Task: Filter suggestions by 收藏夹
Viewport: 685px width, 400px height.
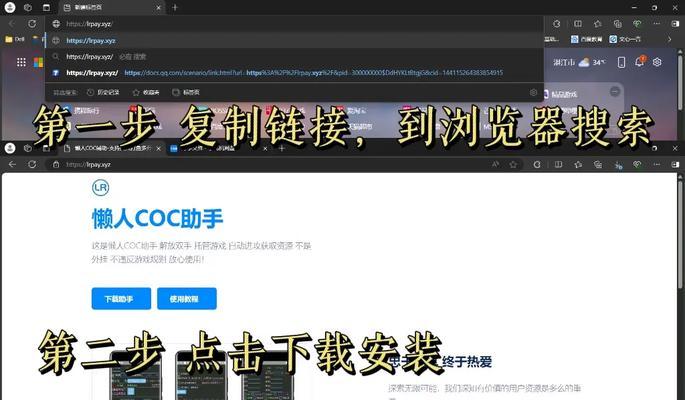Action: (x=146, y=92)
